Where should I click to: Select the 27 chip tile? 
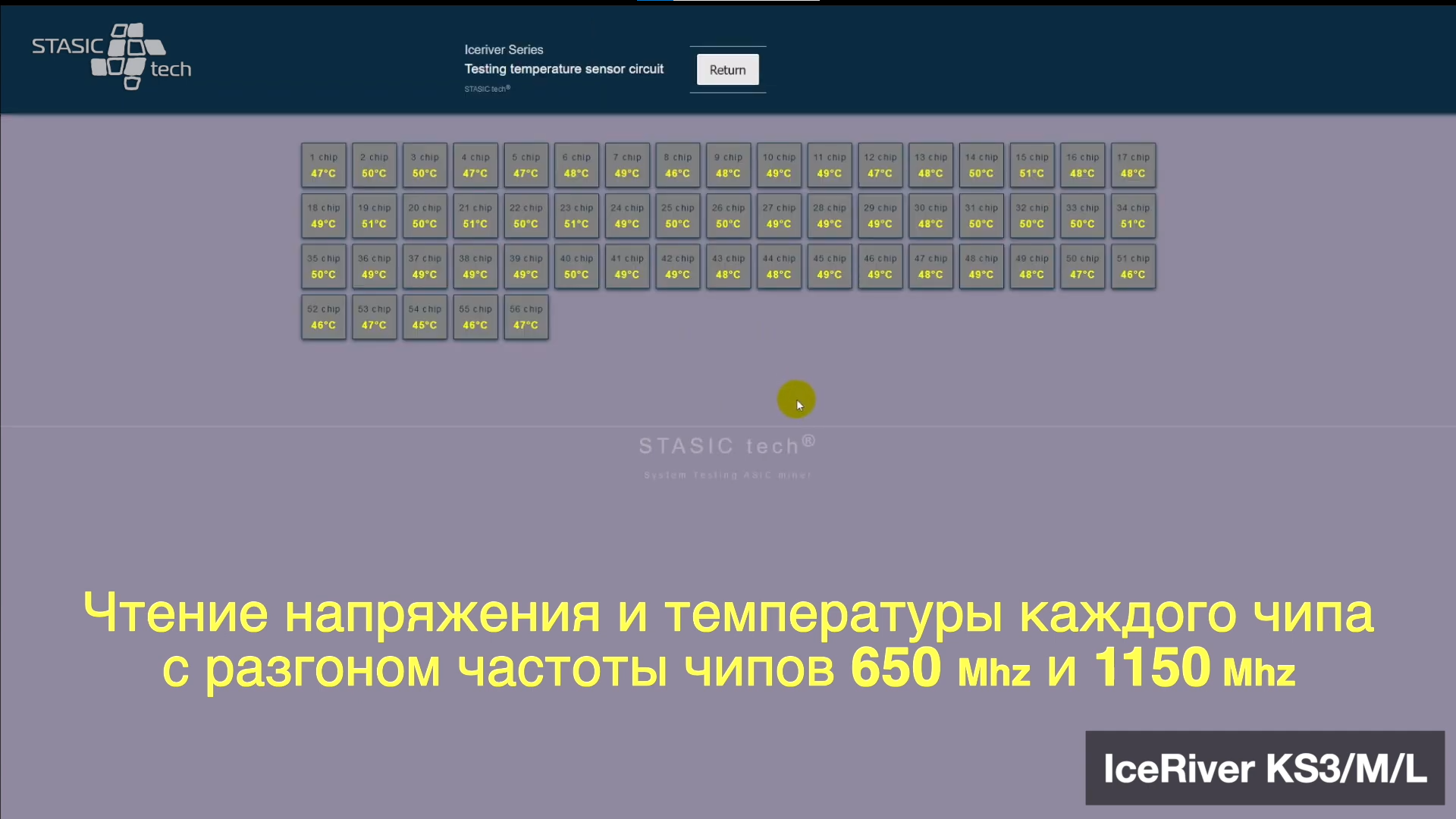[x=779, y=216]
